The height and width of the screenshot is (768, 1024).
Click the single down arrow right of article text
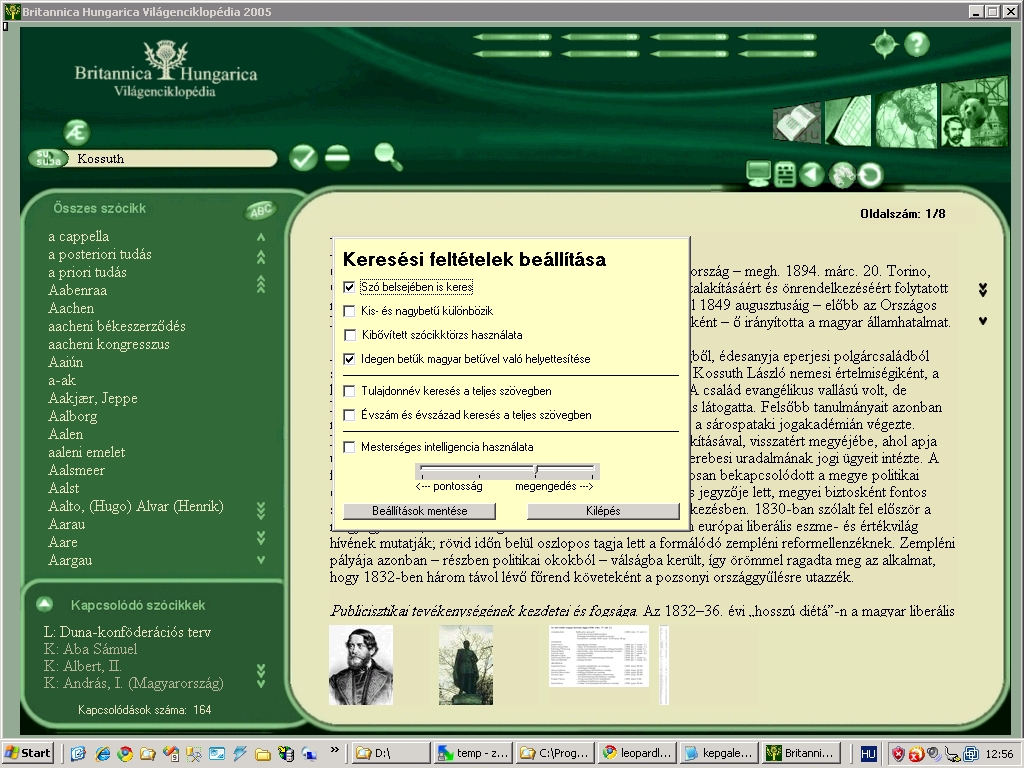[x=983, y=321]
